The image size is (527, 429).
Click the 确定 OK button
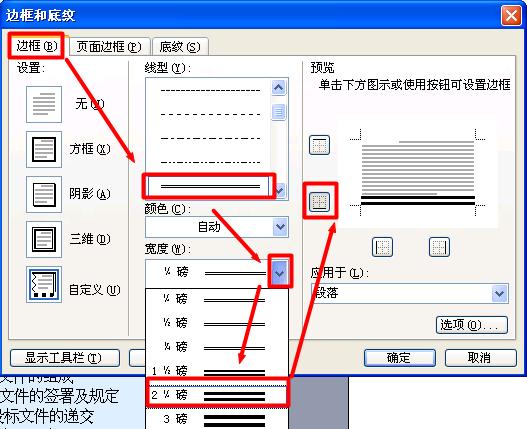[x=400, y=358]
